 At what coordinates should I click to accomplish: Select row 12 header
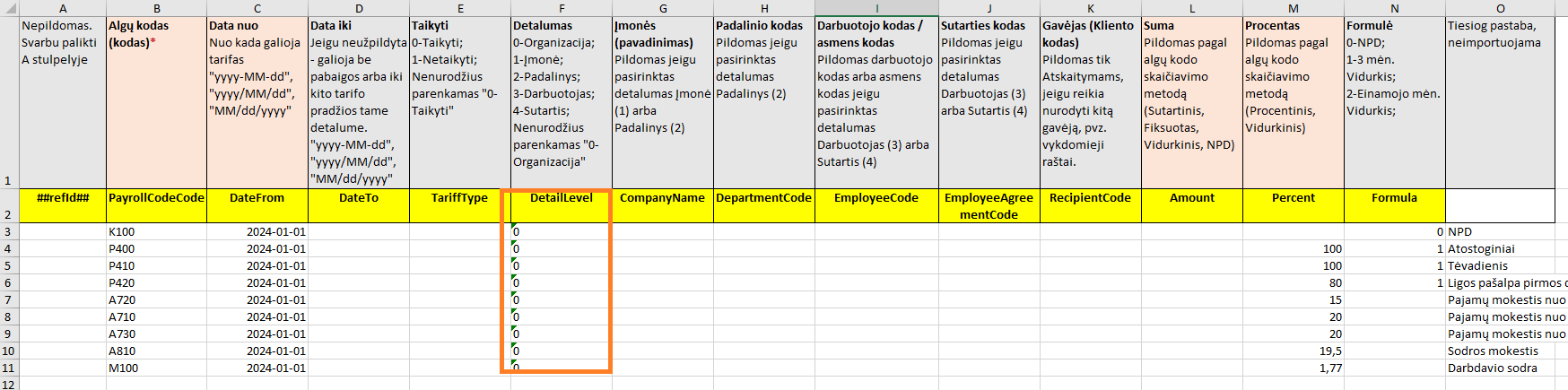8,384
